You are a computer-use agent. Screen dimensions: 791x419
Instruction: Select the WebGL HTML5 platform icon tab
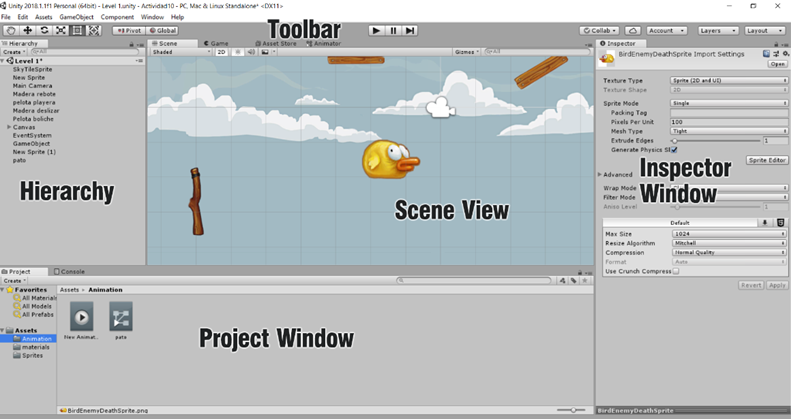click(780, 222)
